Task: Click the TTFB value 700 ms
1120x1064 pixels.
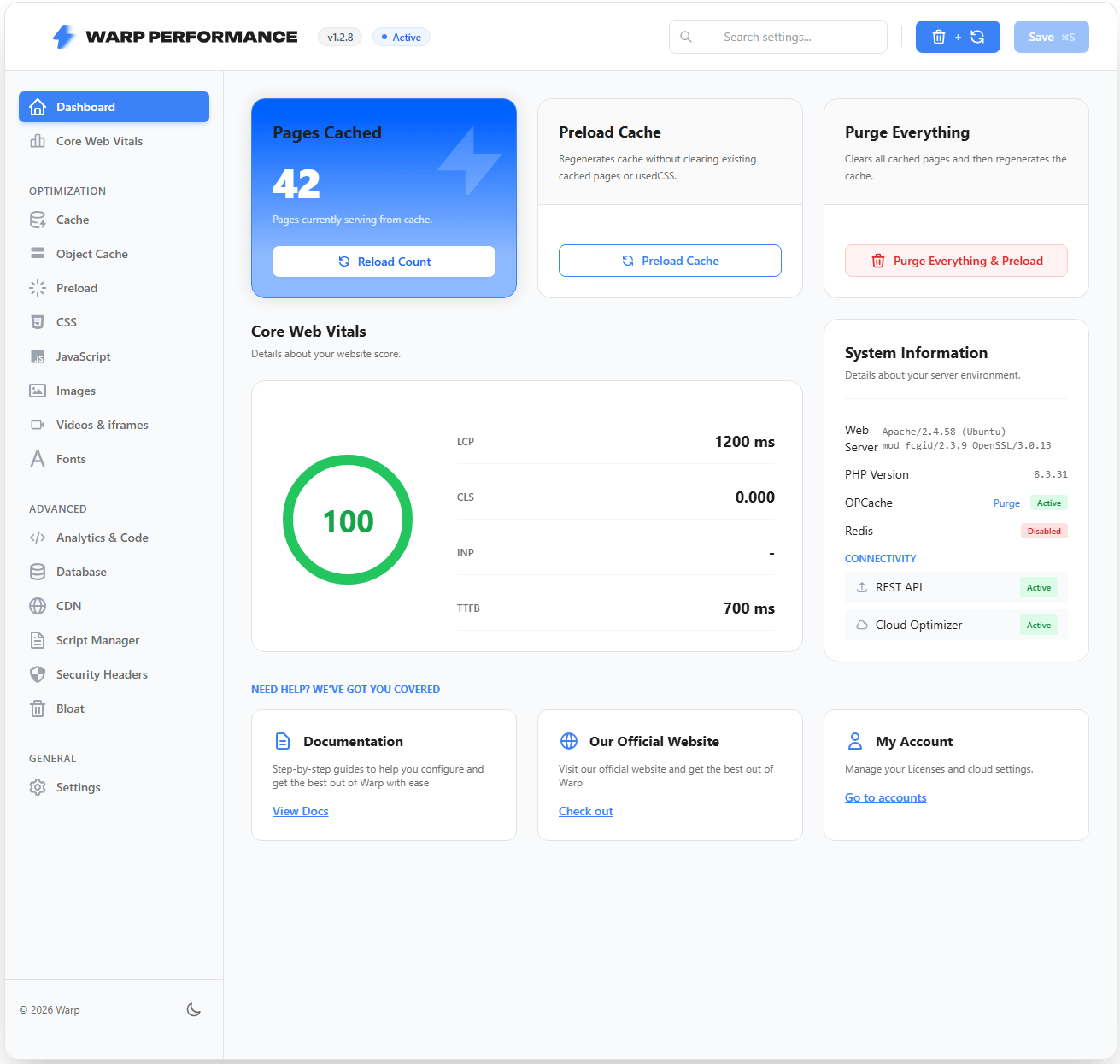Action: click(748, 608)
